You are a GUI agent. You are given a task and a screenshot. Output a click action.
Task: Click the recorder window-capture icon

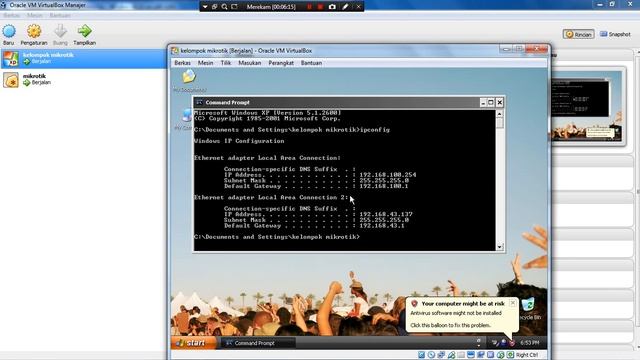[215, 7]
